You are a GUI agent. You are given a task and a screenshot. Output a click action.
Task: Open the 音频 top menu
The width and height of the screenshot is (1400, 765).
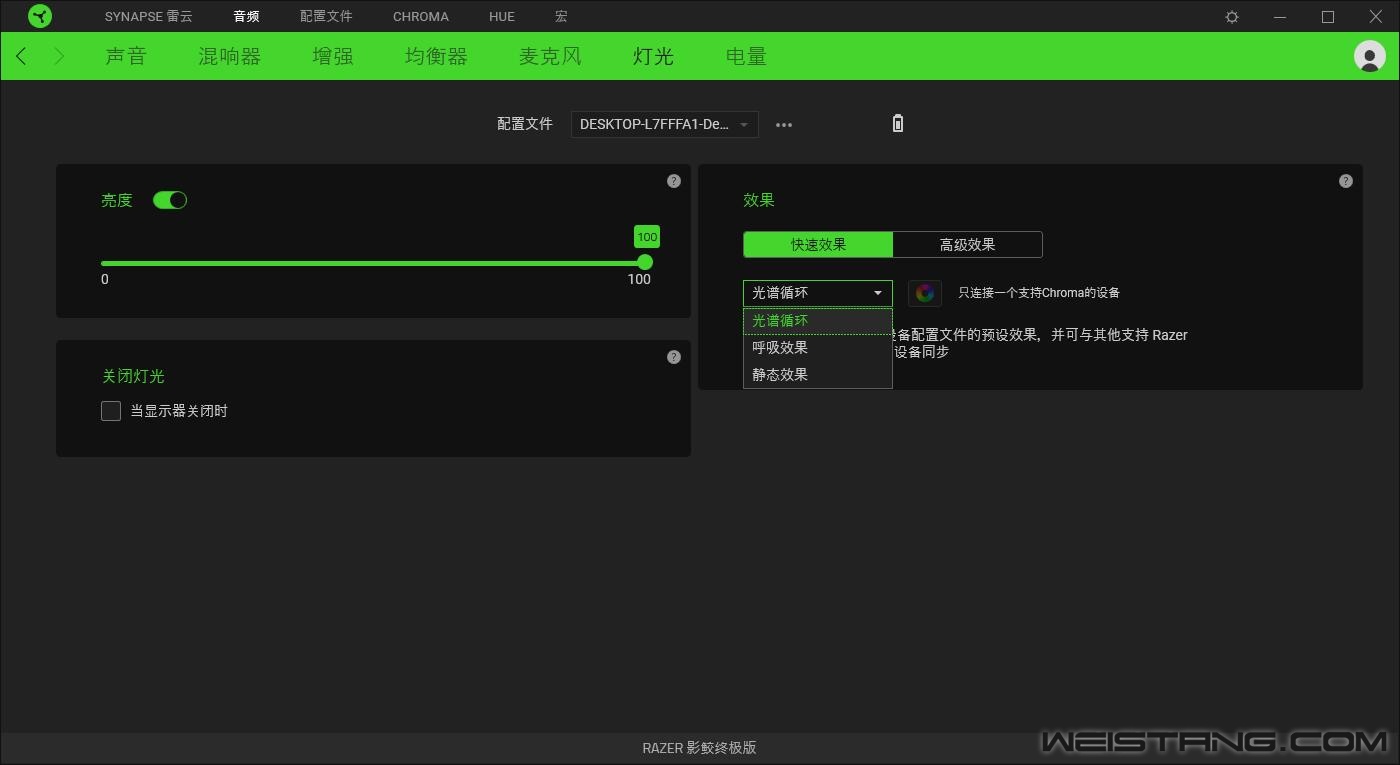246,17
